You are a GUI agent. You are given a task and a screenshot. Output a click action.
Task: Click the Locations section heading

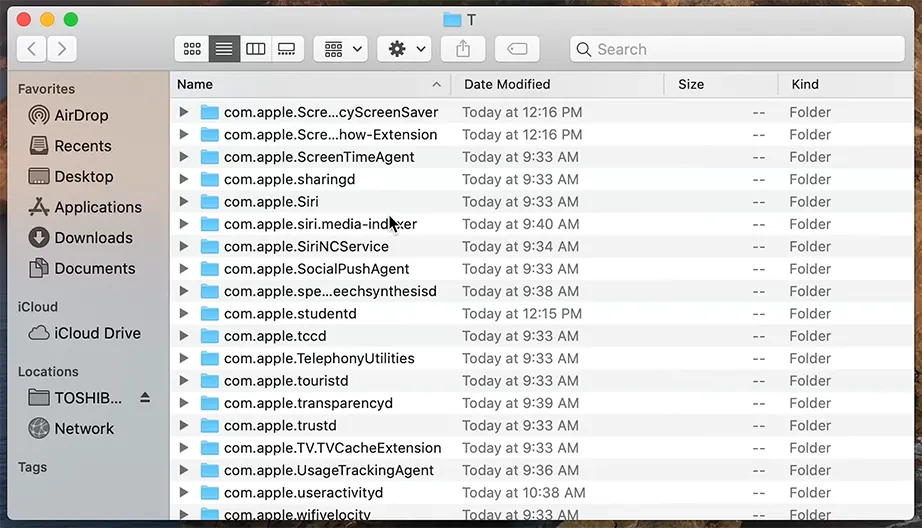[x=48, y=372]
